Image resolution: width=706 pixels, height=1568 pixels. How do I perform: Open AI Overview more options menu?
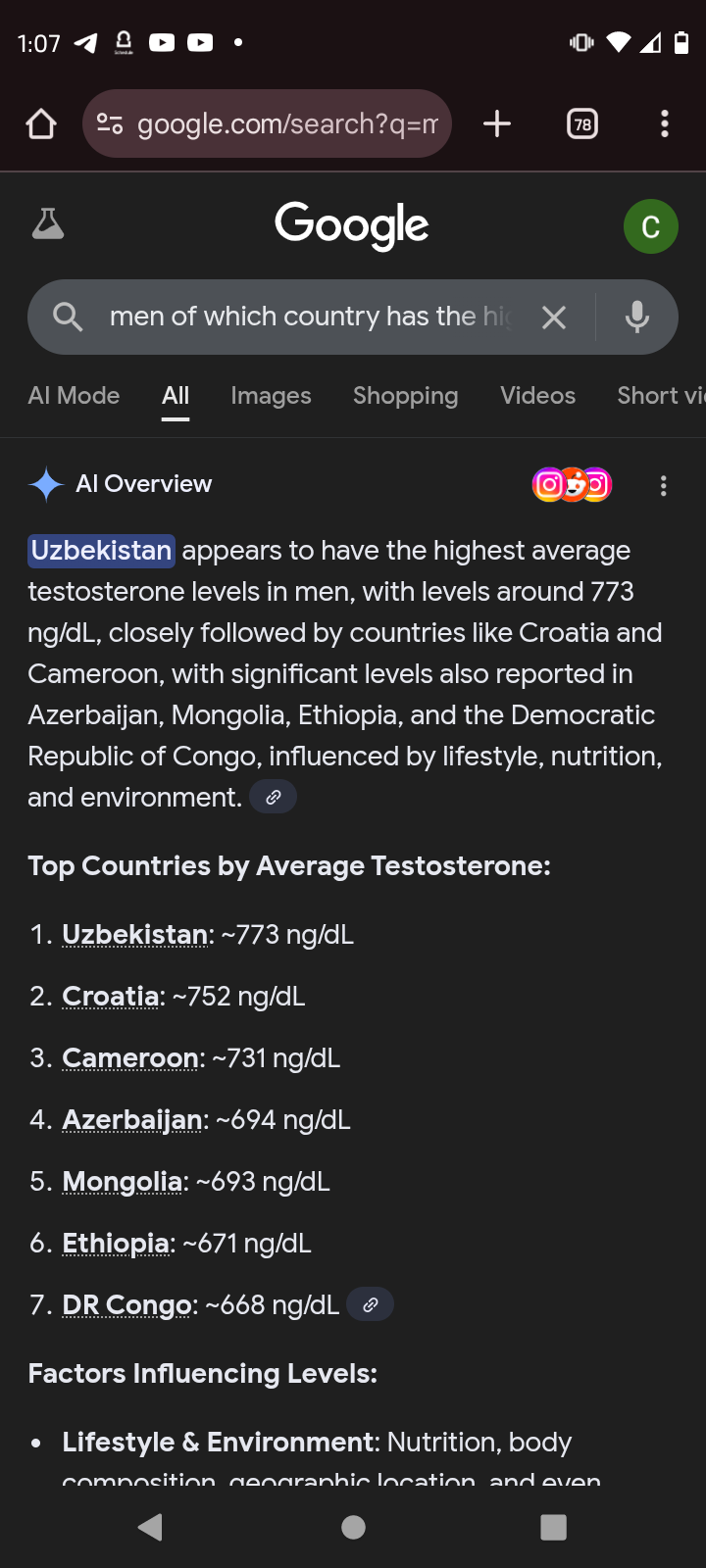(x=664, y=486)
